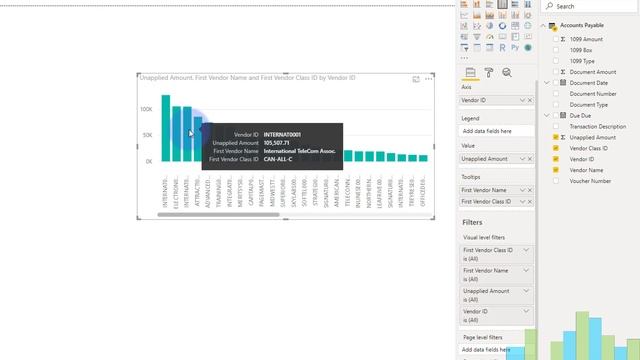
Task: Switch to the Format paint roller tab
Action: point(489,73)
